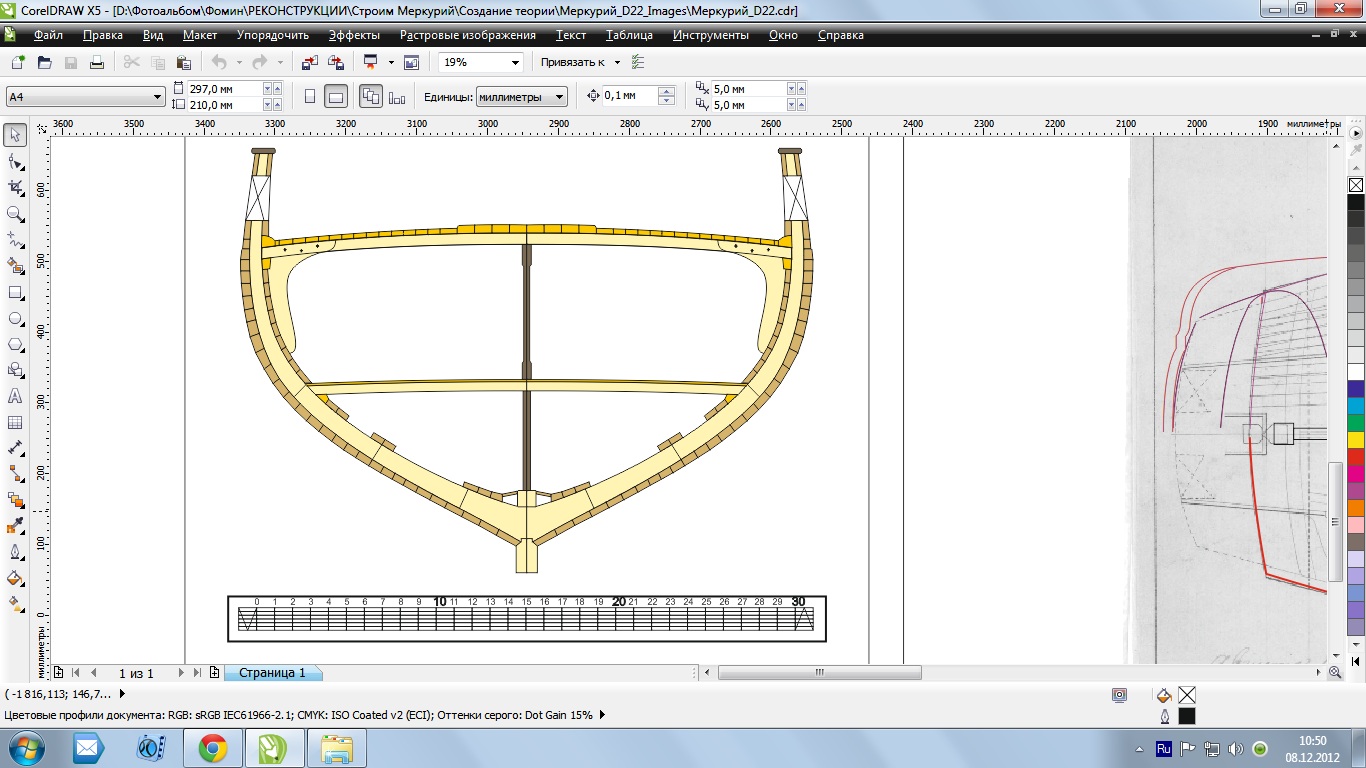Select the Rectangle tool
The height and width of the screenshot is (768, 1366).
click(x=15, y=292)
